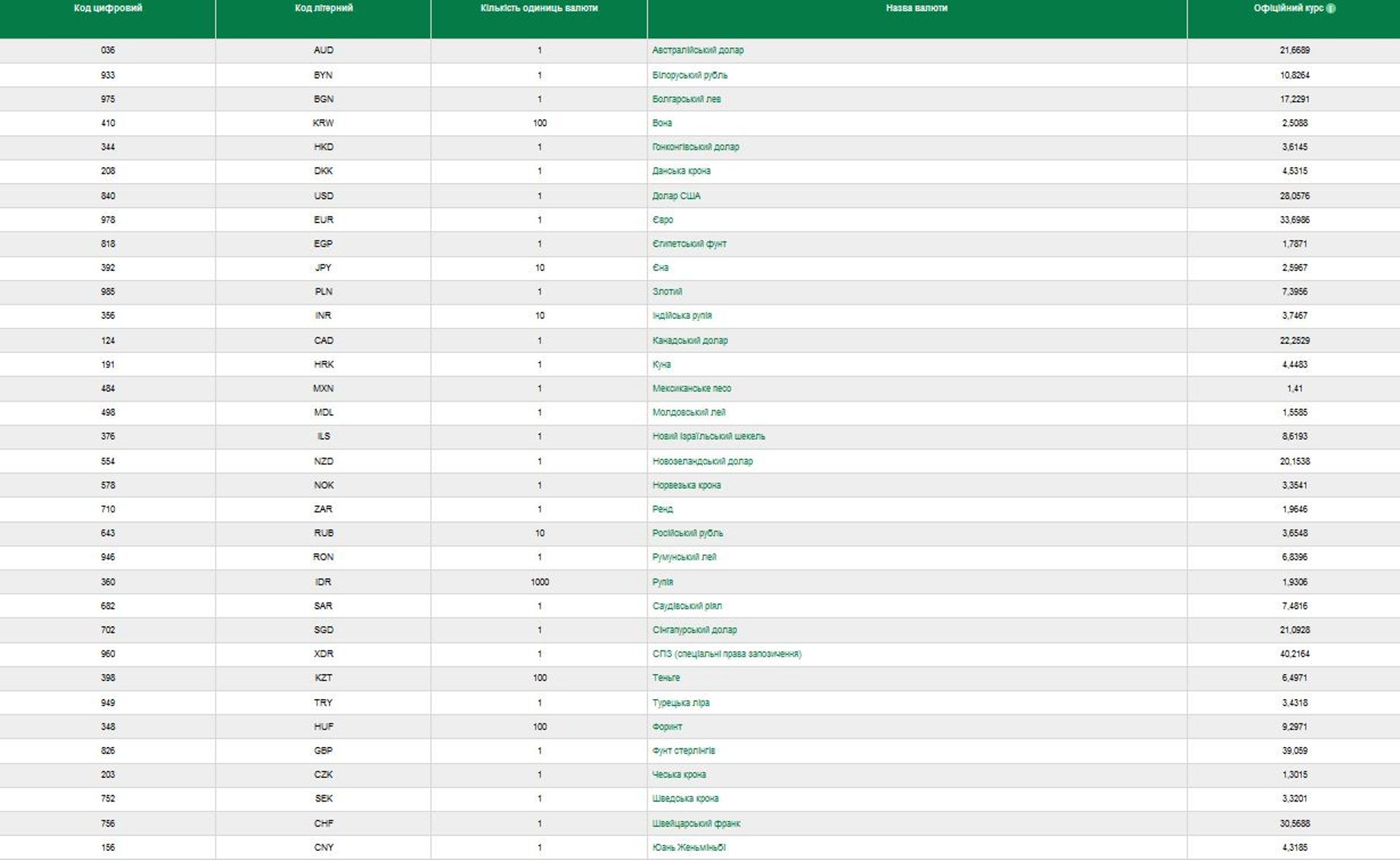The height and width of the screenshot is (860, 1400).
Task: Click the Код літерний column header
Action: point(323,8)
